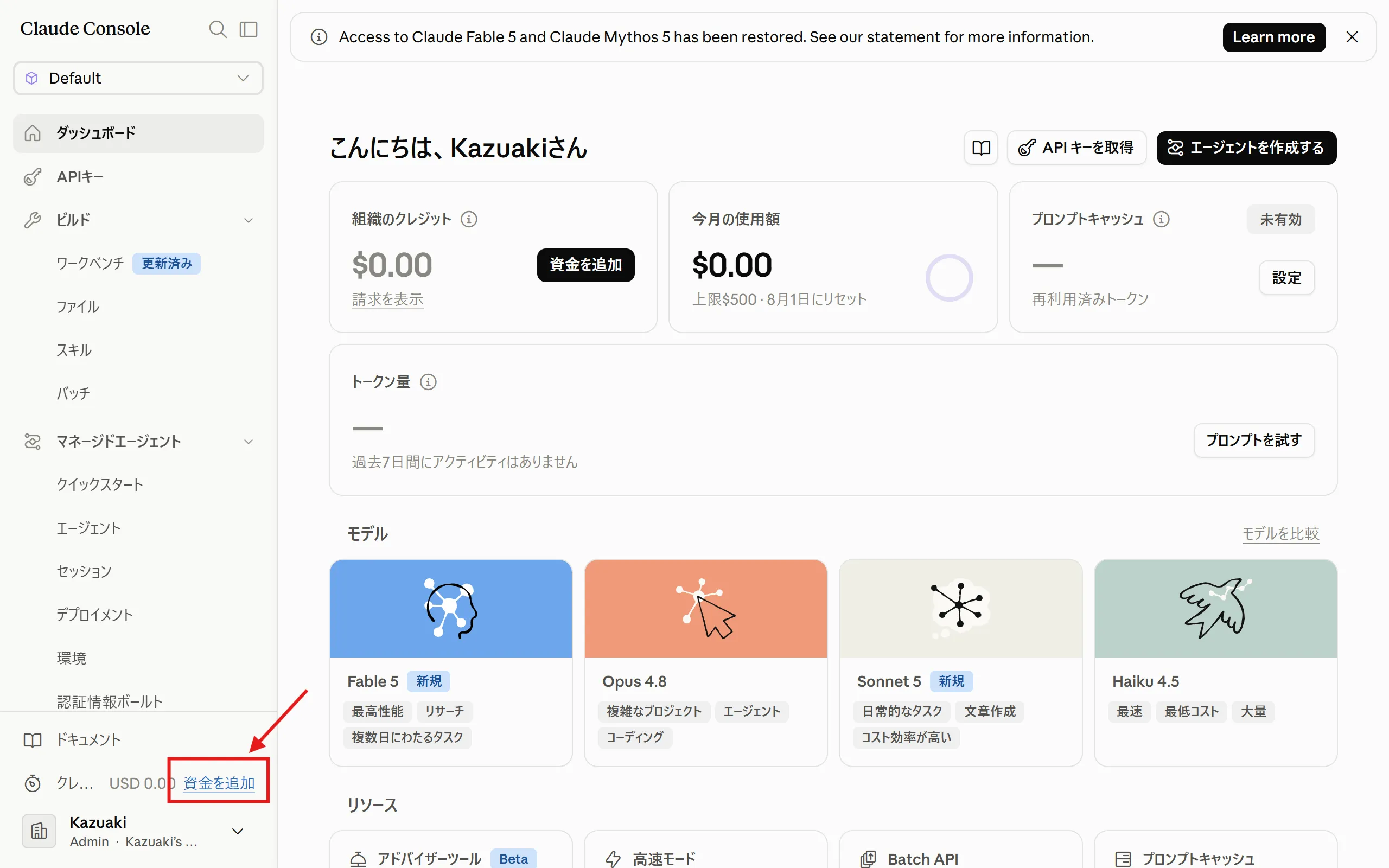Open the search icon in sidebar header
This screenshot has height=868, width=1389.
coord(218,29)
